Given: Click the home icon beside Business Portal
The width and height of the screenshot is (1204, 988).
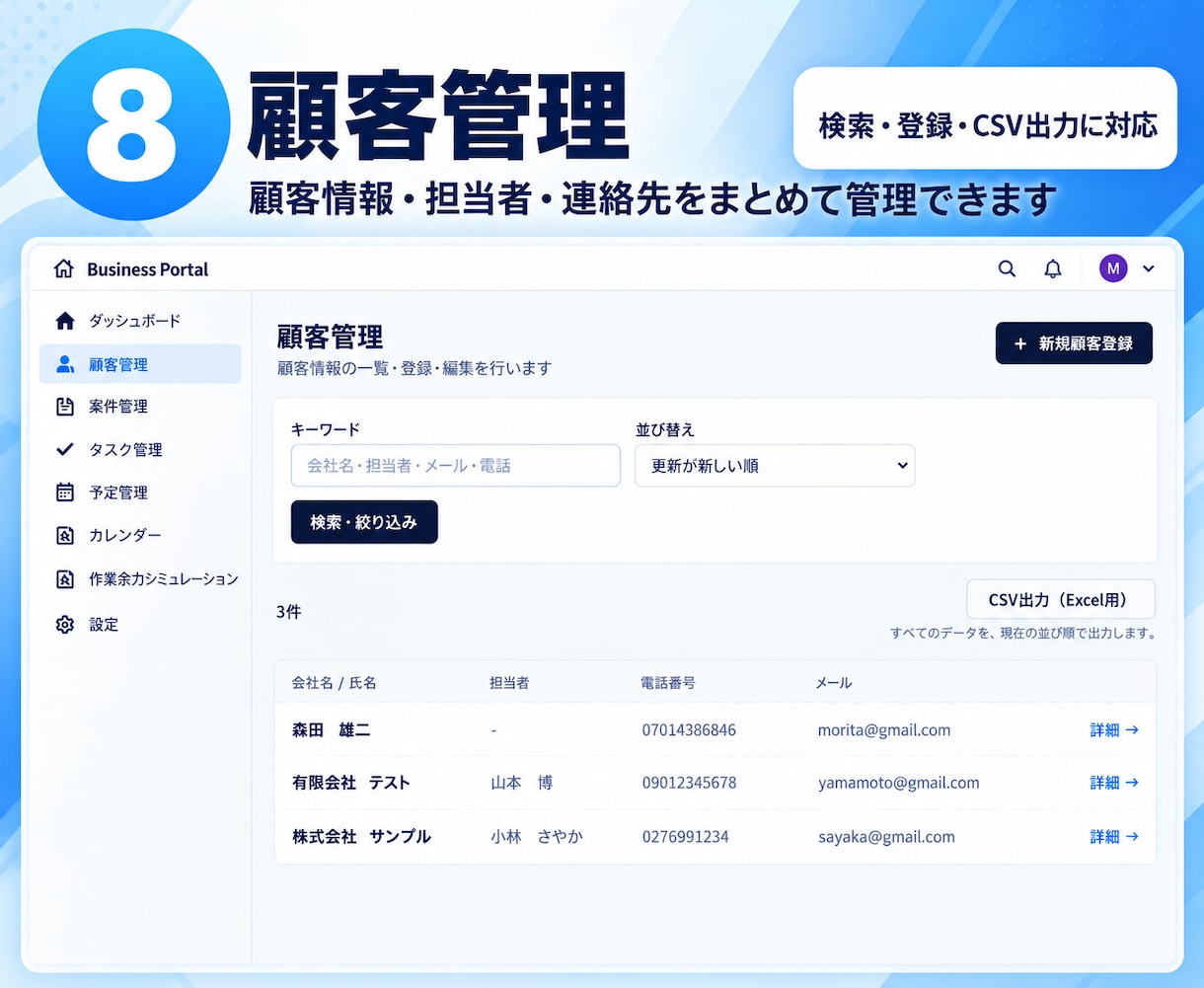Looking at the screenshot, I should (x=64, y=268).
